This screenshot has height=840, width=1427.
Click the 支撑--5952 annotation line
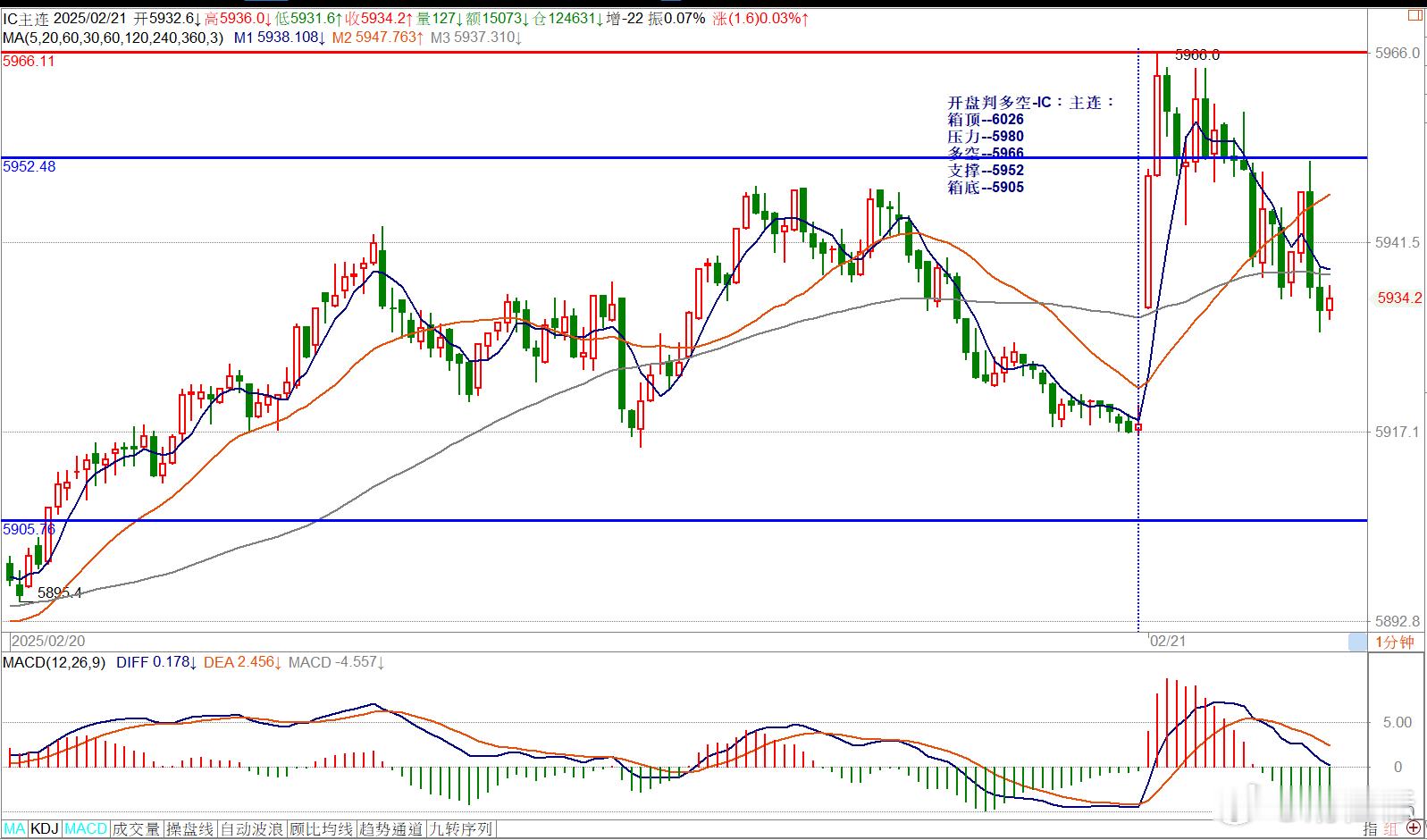coord(986,171)
